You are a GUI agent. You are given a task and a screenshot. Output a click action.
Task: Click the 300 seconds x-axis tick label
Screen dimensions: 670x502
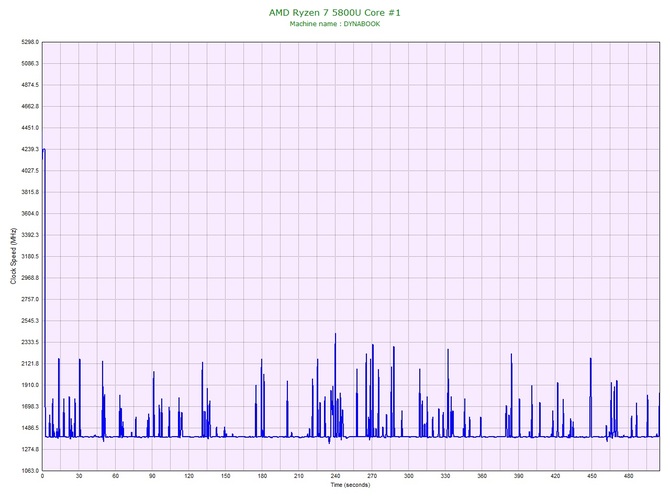click(x=409, y=476)
